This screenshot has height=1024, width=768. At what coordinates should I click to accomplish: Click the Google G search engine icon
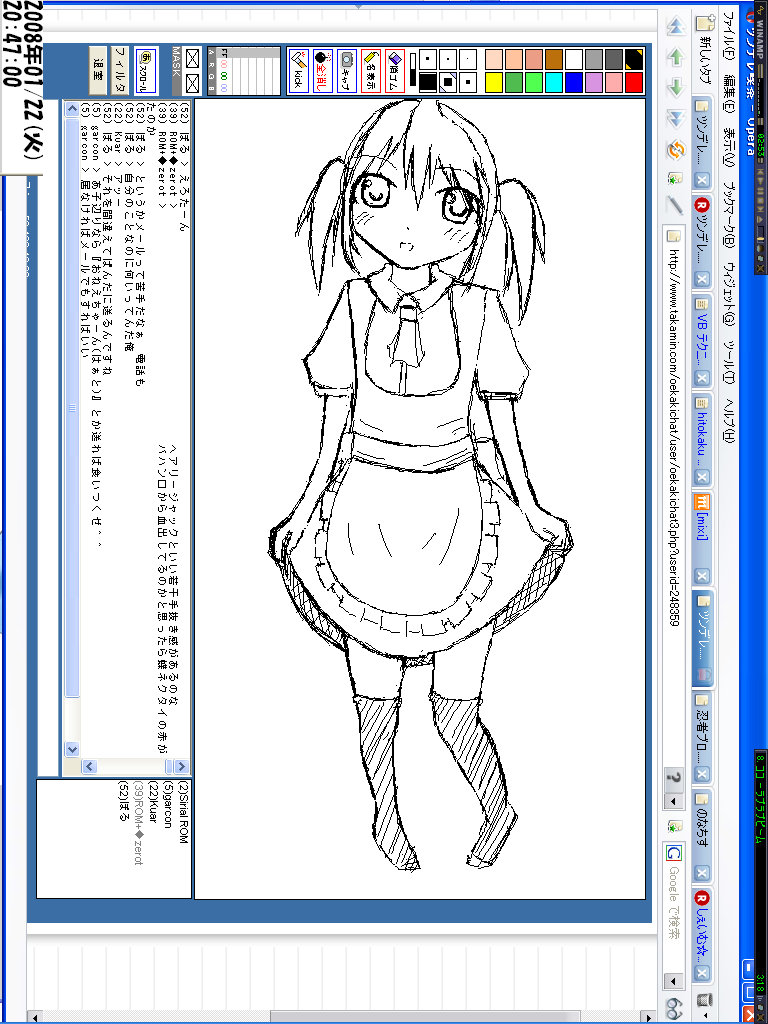[674, 853]
